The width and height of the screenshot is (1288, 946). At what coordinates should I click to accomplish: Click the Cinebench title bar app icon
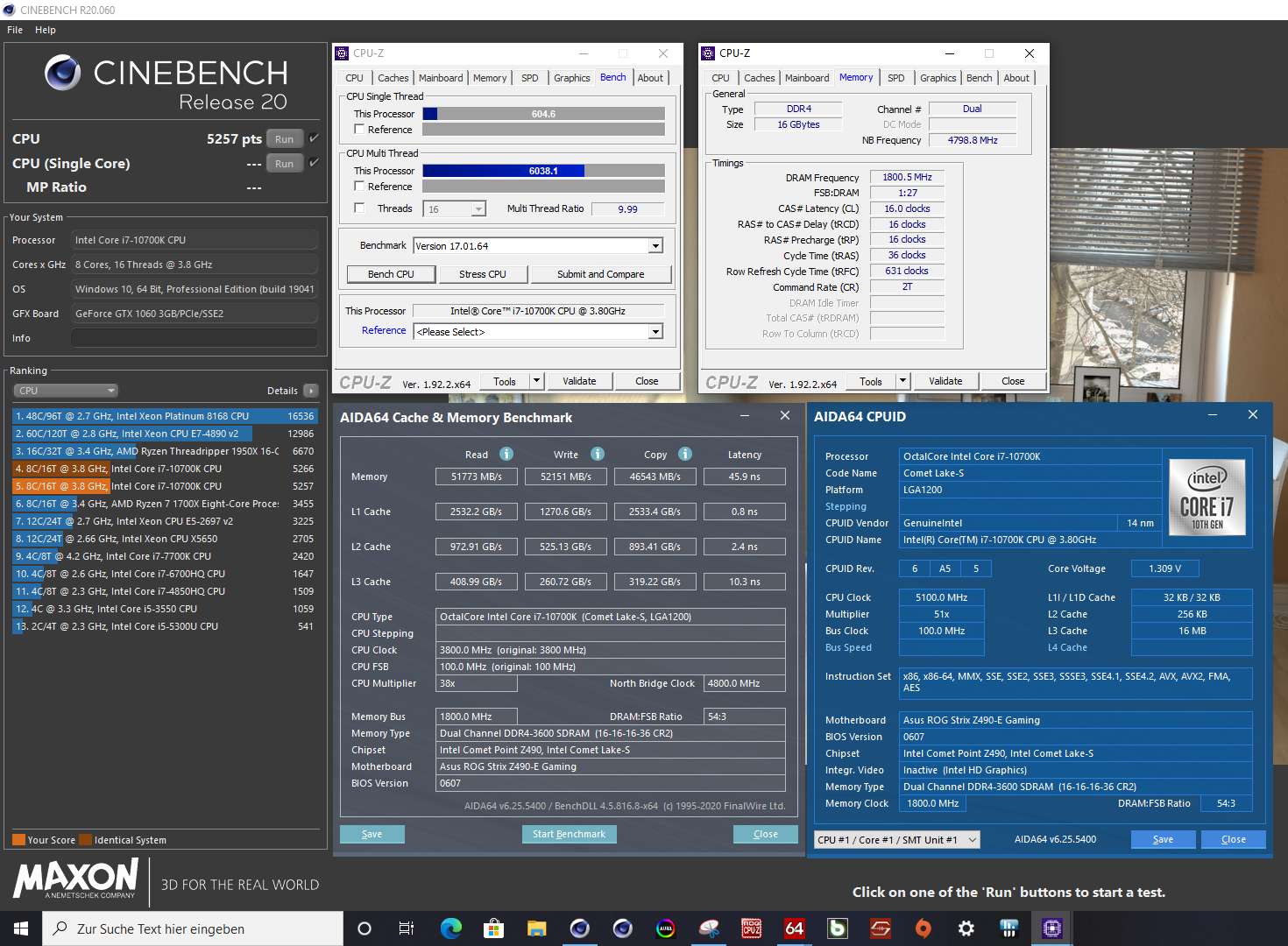[10, 10]
